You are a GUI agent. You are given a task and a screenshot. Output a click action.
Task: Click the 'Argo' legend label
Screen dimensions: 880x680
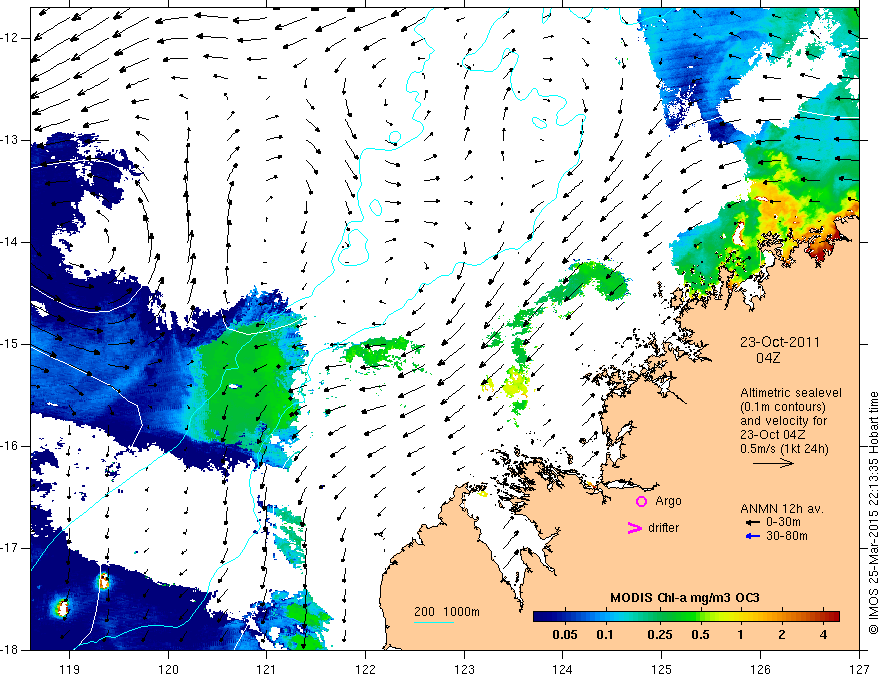coord(668,501)
